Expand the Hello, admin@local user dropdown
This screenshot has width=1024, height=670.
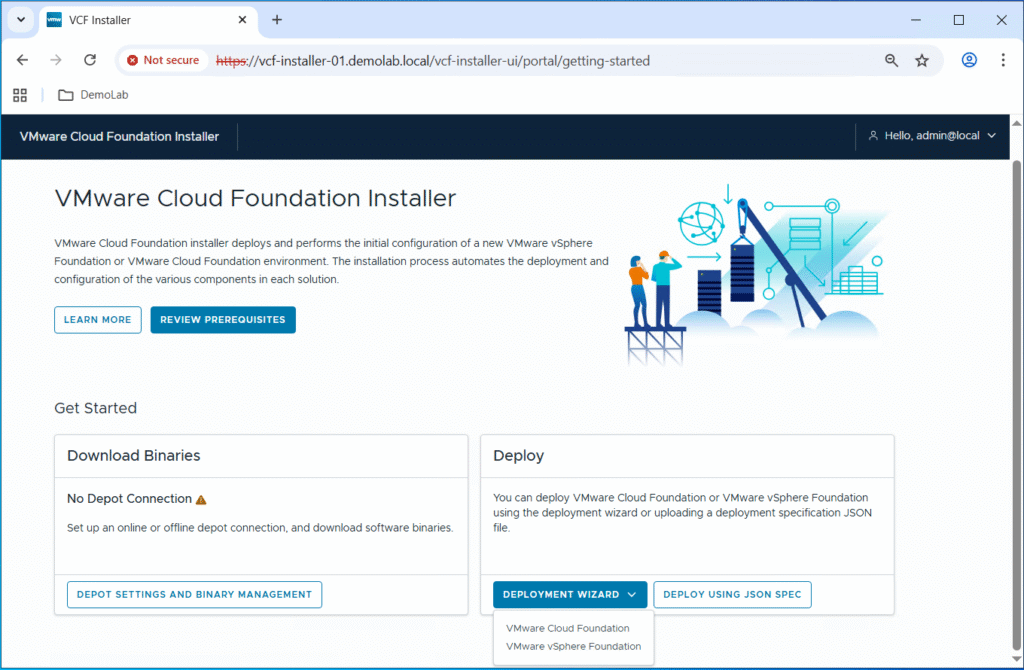point(932,136)
